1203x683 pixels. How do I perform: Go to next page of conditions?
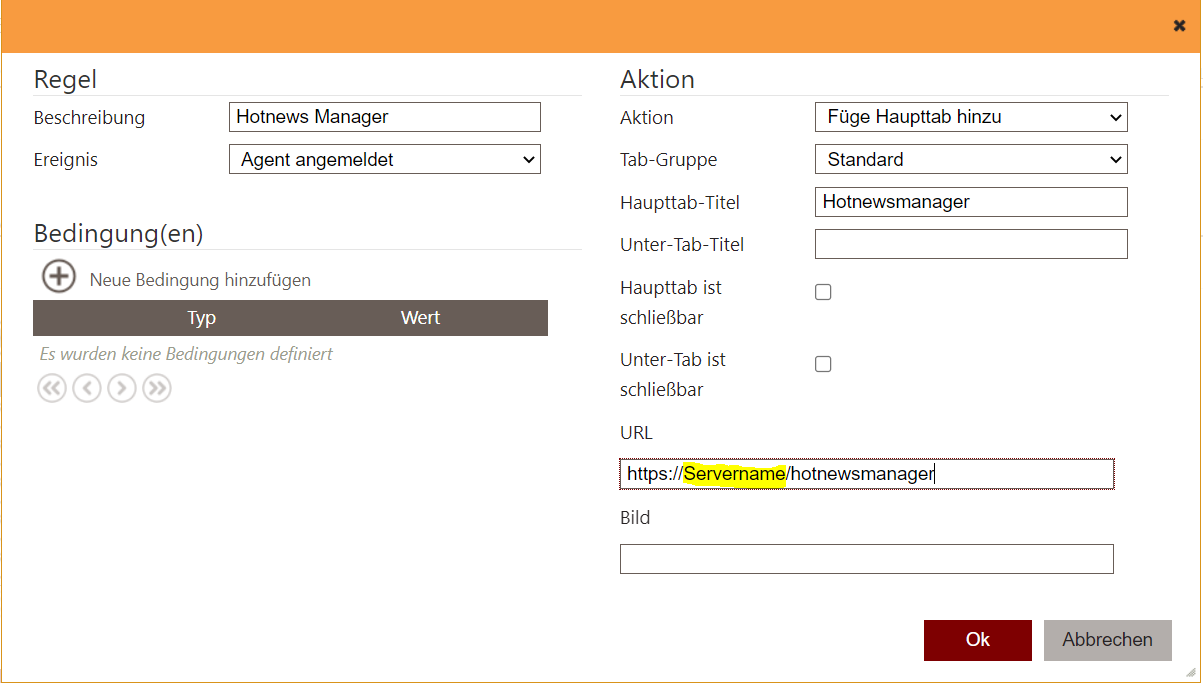122,388
